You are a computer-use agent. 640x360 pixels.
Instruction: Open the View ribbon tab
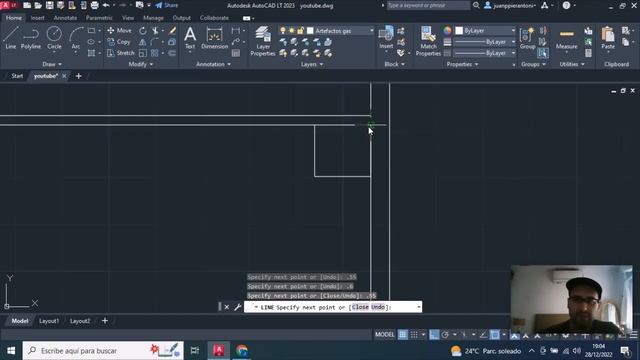[x=128, y=18]
